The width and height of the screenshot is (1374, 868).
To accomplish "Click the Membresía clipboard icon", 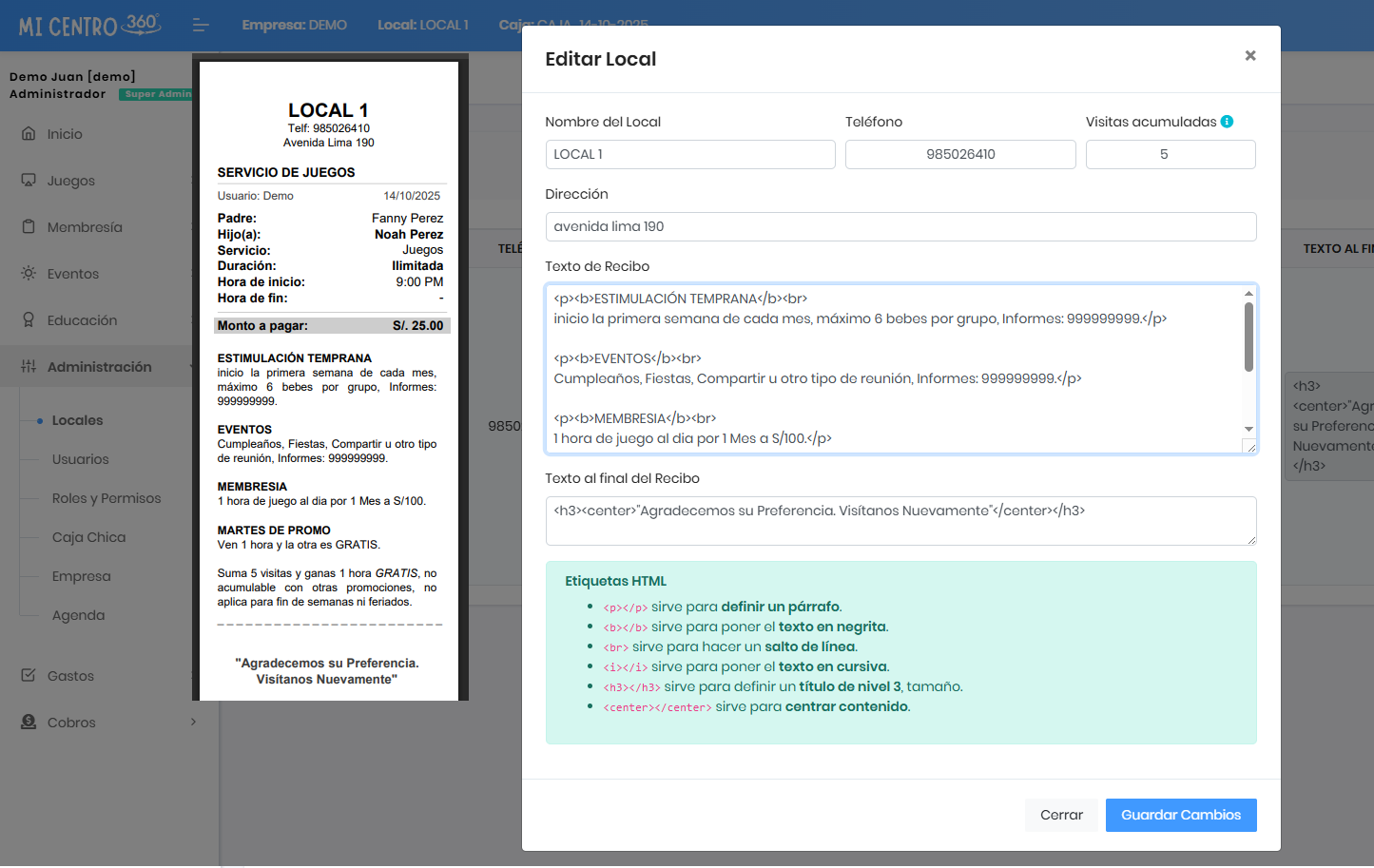I will 29,227.
